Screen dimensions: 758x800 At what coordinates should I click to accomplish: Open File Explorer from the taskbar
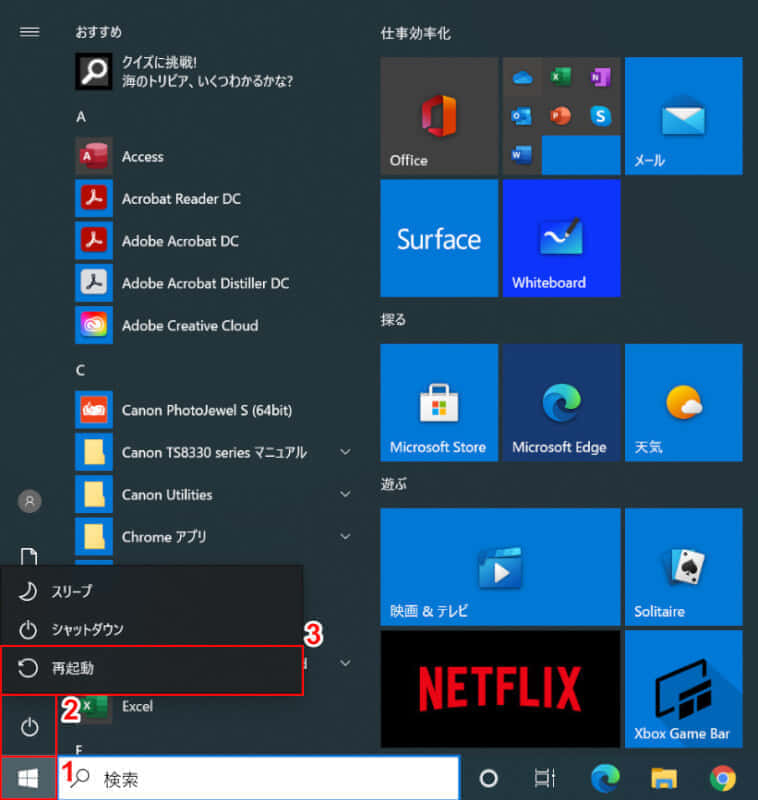pos(664,779)
